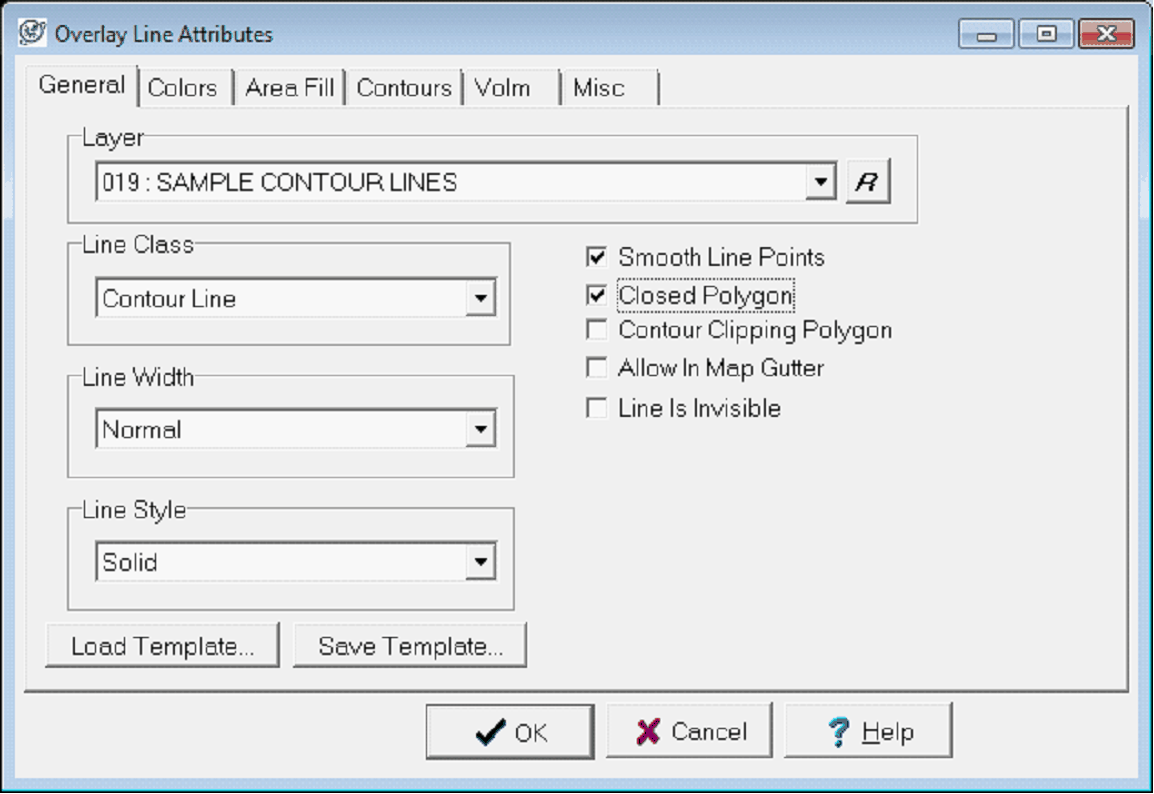Maximize the Overlay Line Attributes dialog
Image resolution: width=1154 pixels, height=794 pixels.
1046,35
